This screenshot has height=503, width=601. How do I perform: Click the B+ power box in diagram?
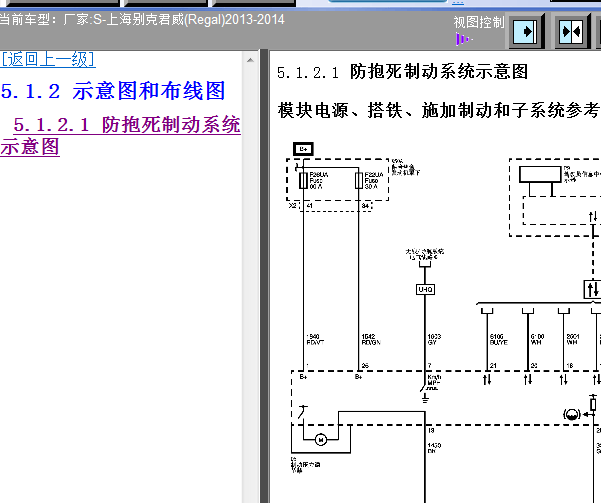tap(303, 149)
